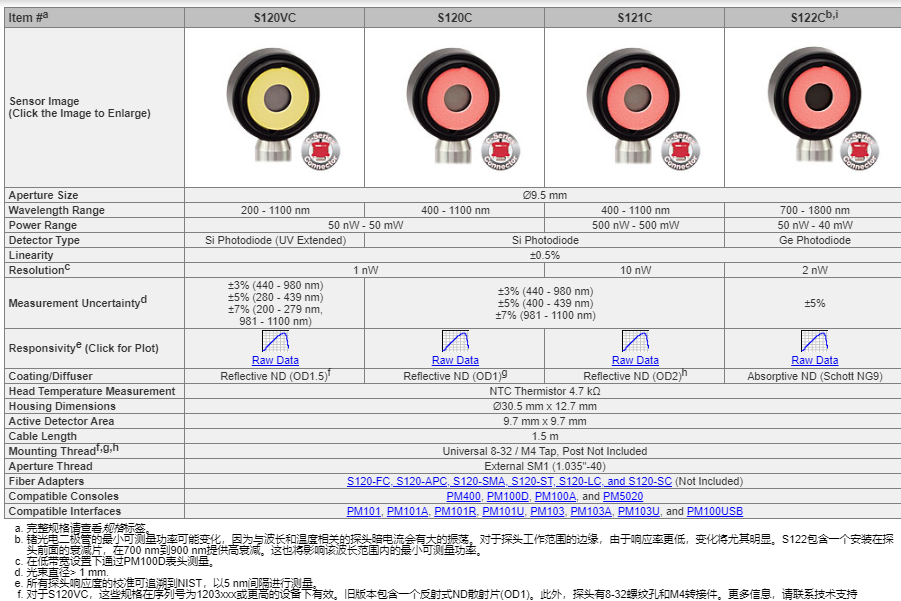Download Raw Data for S122C

point(814,360)
